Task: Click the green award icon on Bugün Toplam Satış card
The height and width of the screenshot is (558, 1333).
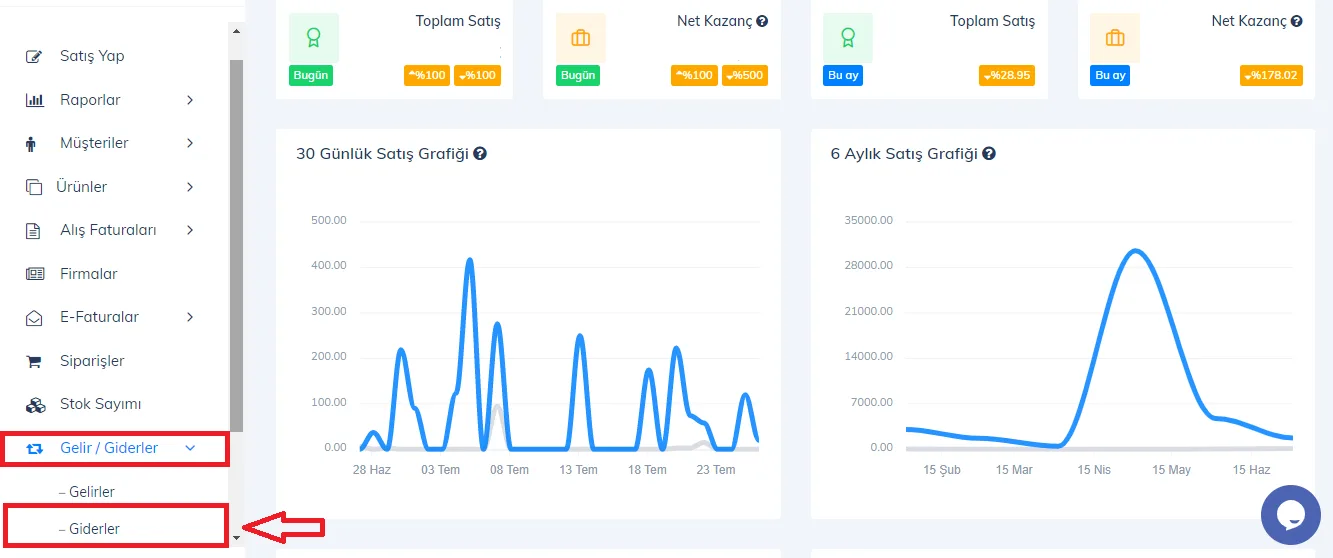Action: pyautogui.click(x=314, y=38)
